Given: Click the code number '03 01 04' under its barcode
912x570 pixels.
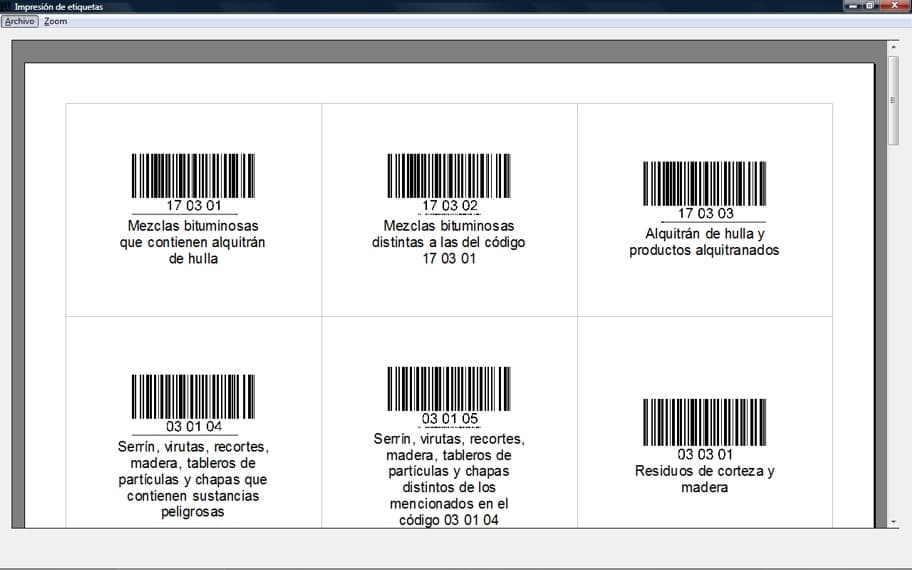Looking at the screenshot, I should point(194,426).
